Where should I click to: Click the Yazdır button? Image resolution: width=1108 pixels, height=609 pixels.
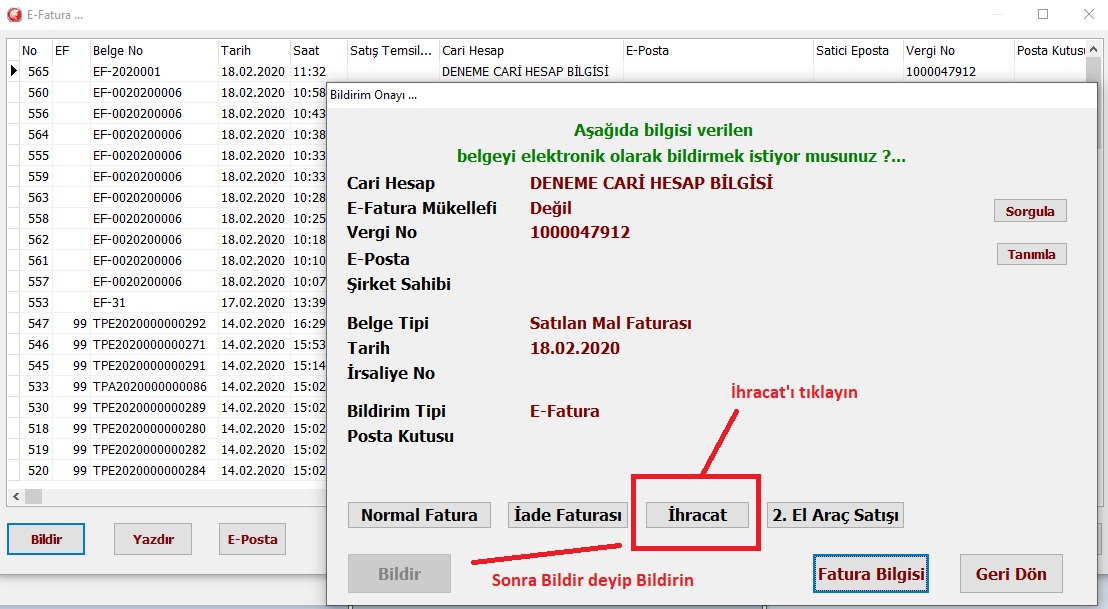153,539
